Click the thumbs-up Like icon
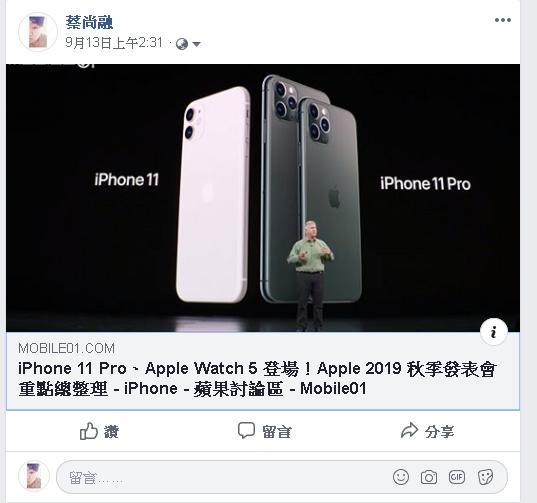This screenshot has width=537, height=503. tap(89, 431)
